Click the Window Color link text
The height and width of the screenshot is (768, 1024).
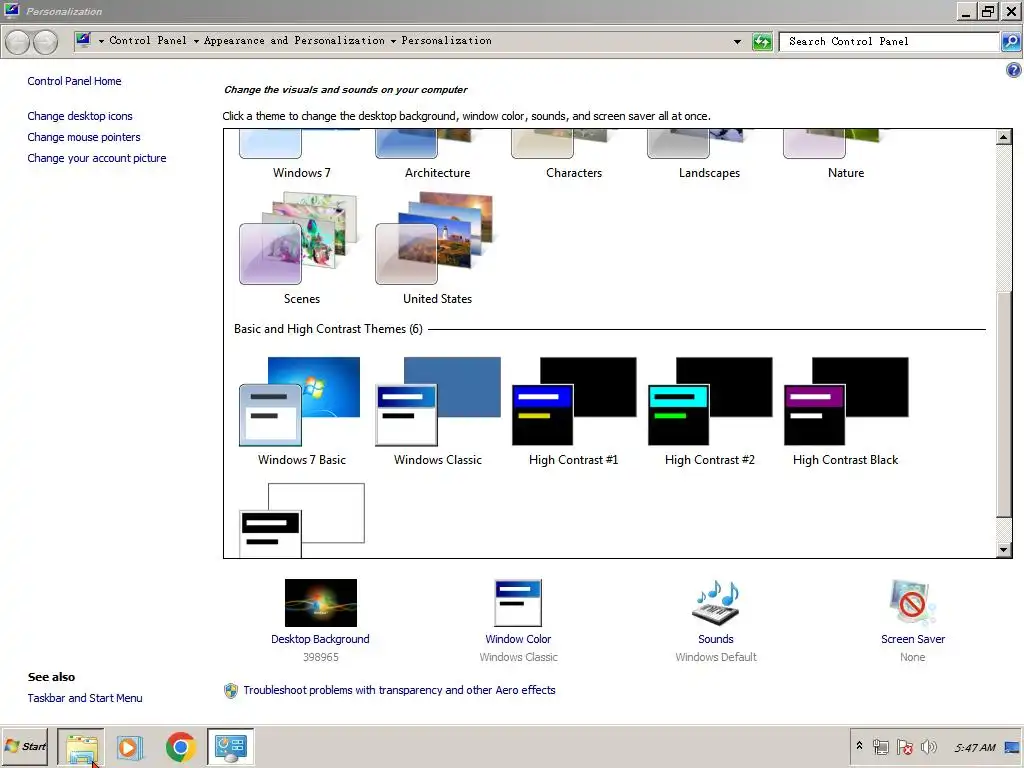(x=518, y=639)
